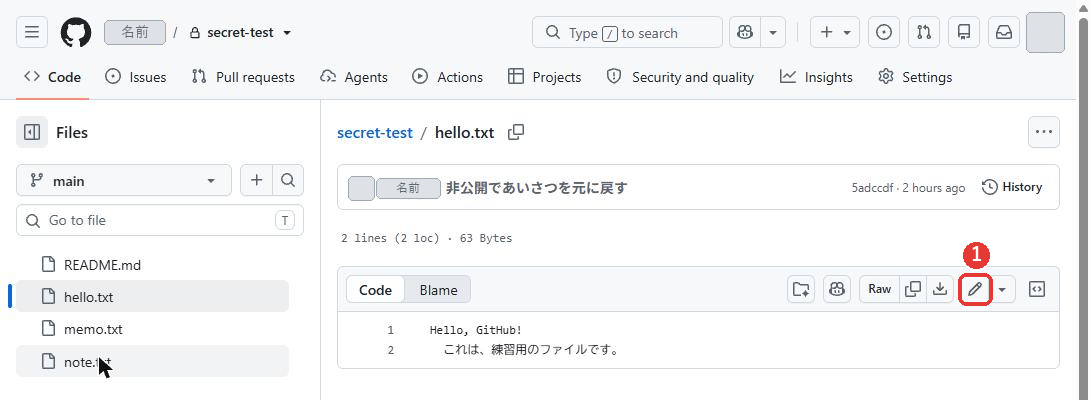Add a new file with plus button

257,181
